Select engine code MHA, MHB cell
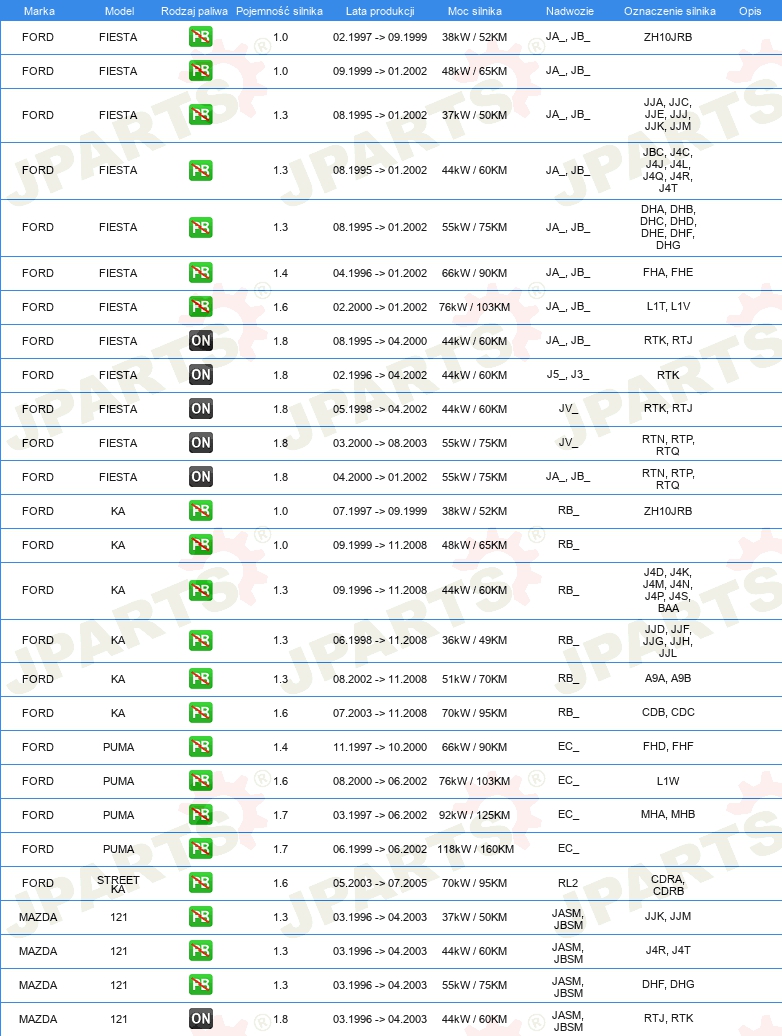The height and width of the screenshot is (1036, 782). click(668, 815)
